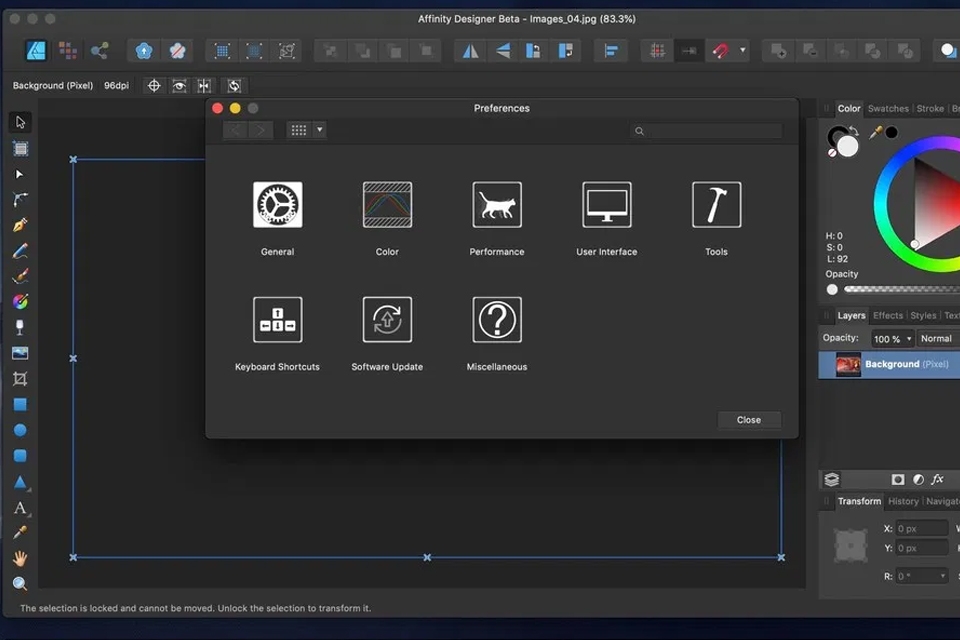
Task: Select the Pen tool in left toolbar
Action: (20, 225)
